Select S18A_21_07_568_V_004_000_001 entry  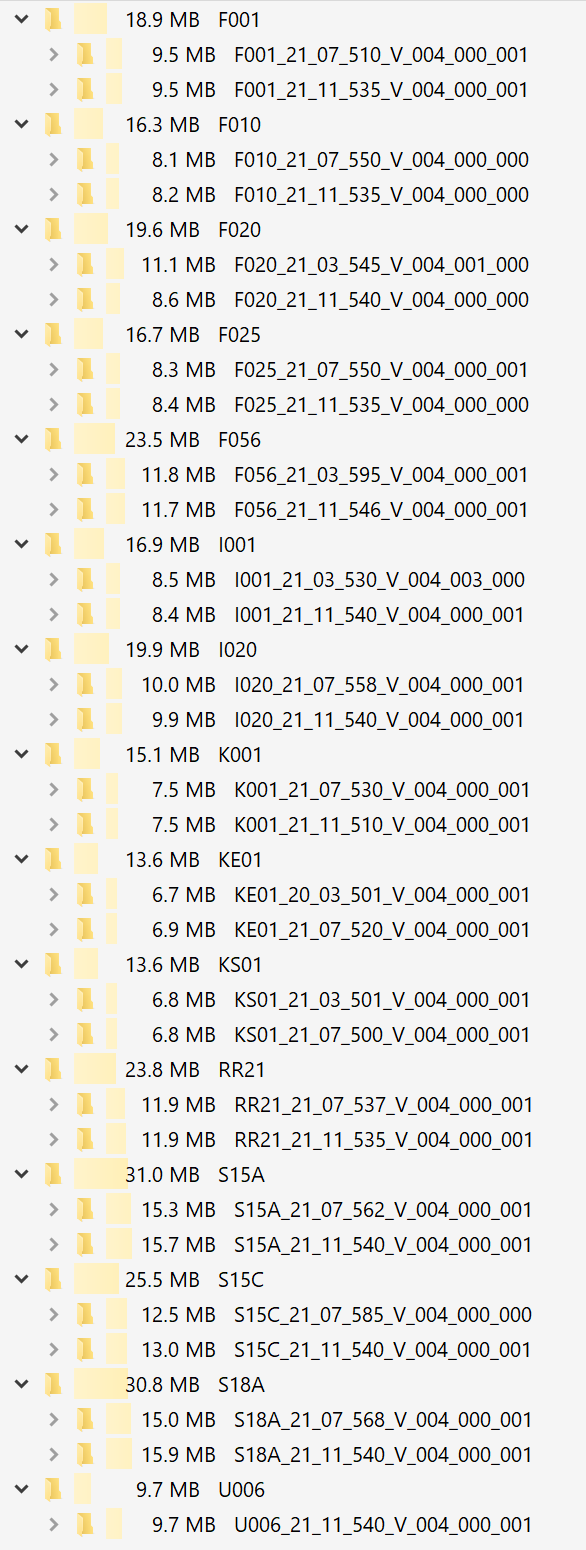(x=382, y=1420)
